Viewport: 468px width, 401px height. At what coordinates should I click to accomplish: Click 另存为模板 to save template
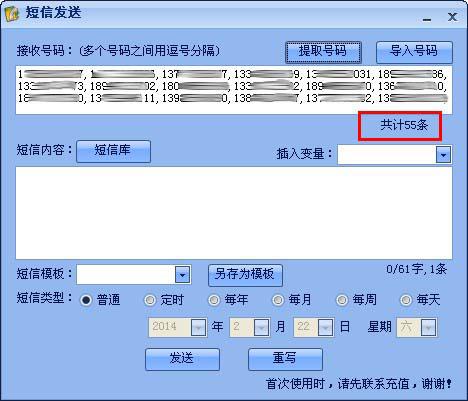pos(245,275)
